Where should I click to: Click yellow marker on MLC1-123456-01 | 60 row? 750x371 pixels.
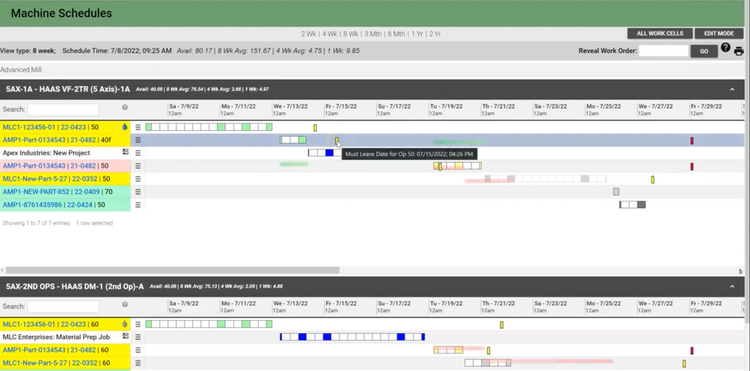pos(502,325)
